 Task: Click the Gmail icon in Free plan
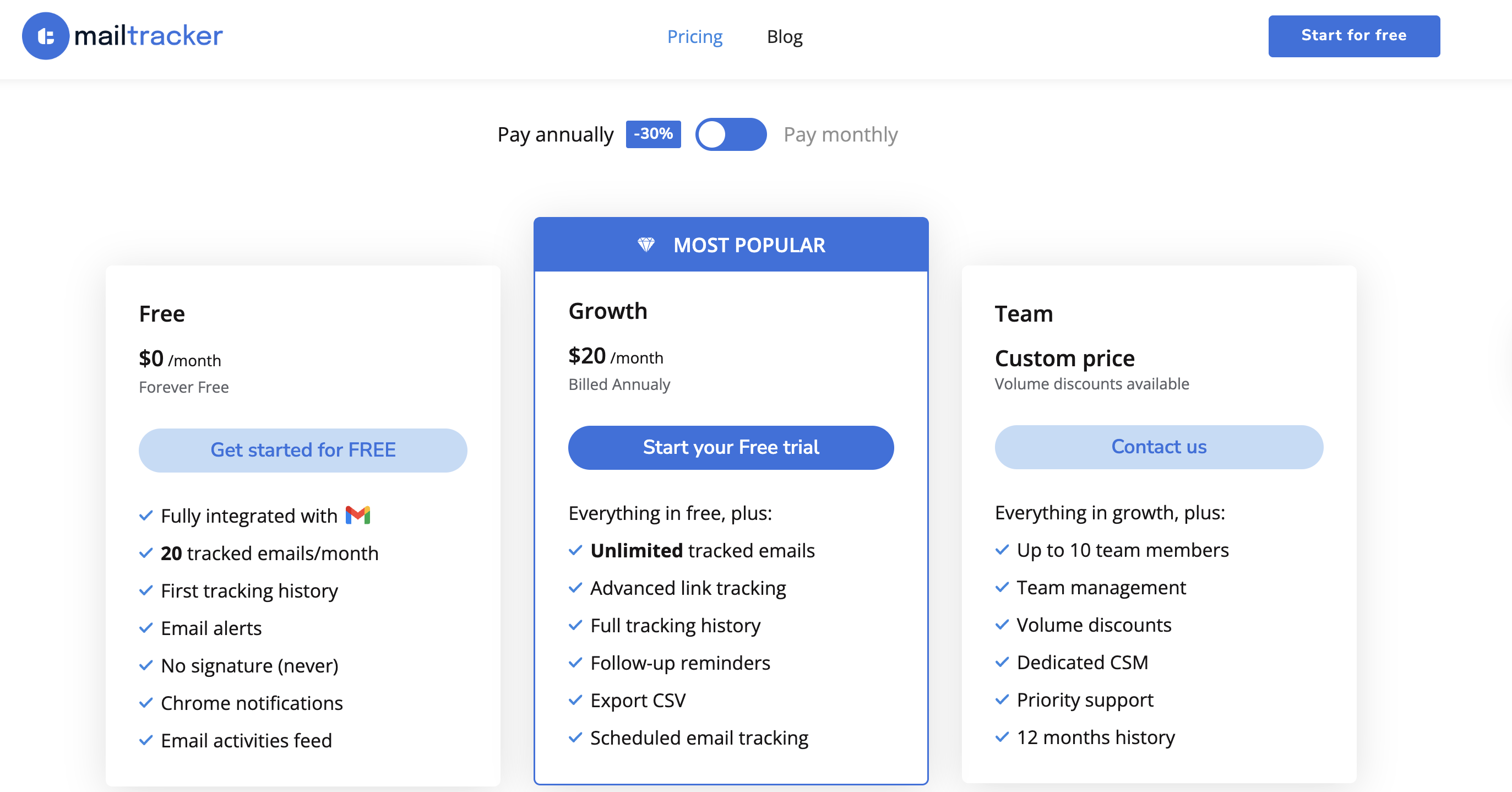point(357,515)
